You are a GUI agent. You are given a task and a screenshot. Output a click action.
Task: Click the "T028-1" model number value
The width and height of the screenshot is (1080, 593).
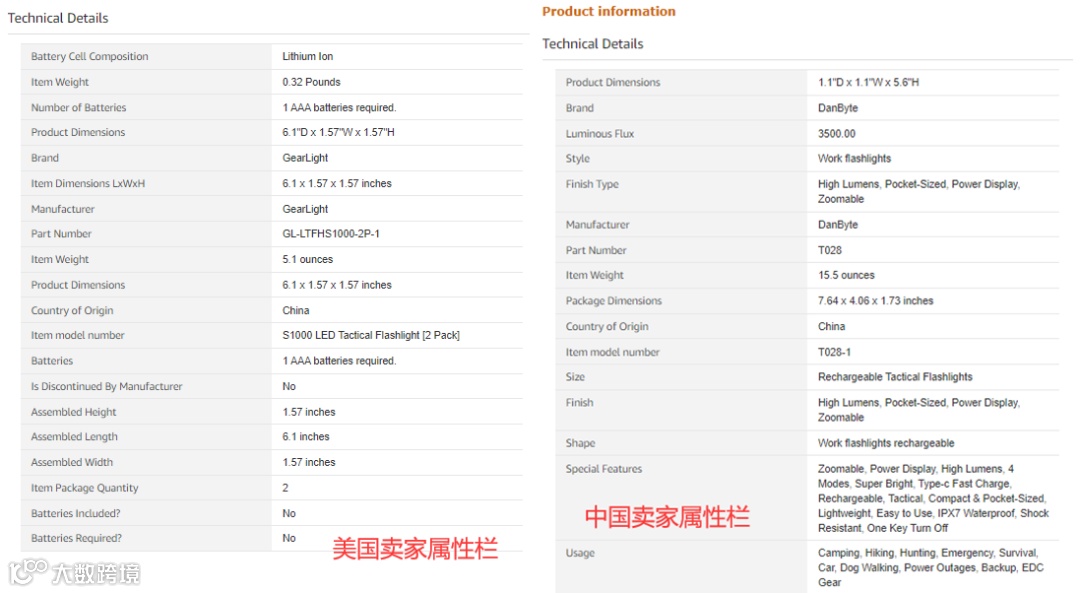(834, 352)
